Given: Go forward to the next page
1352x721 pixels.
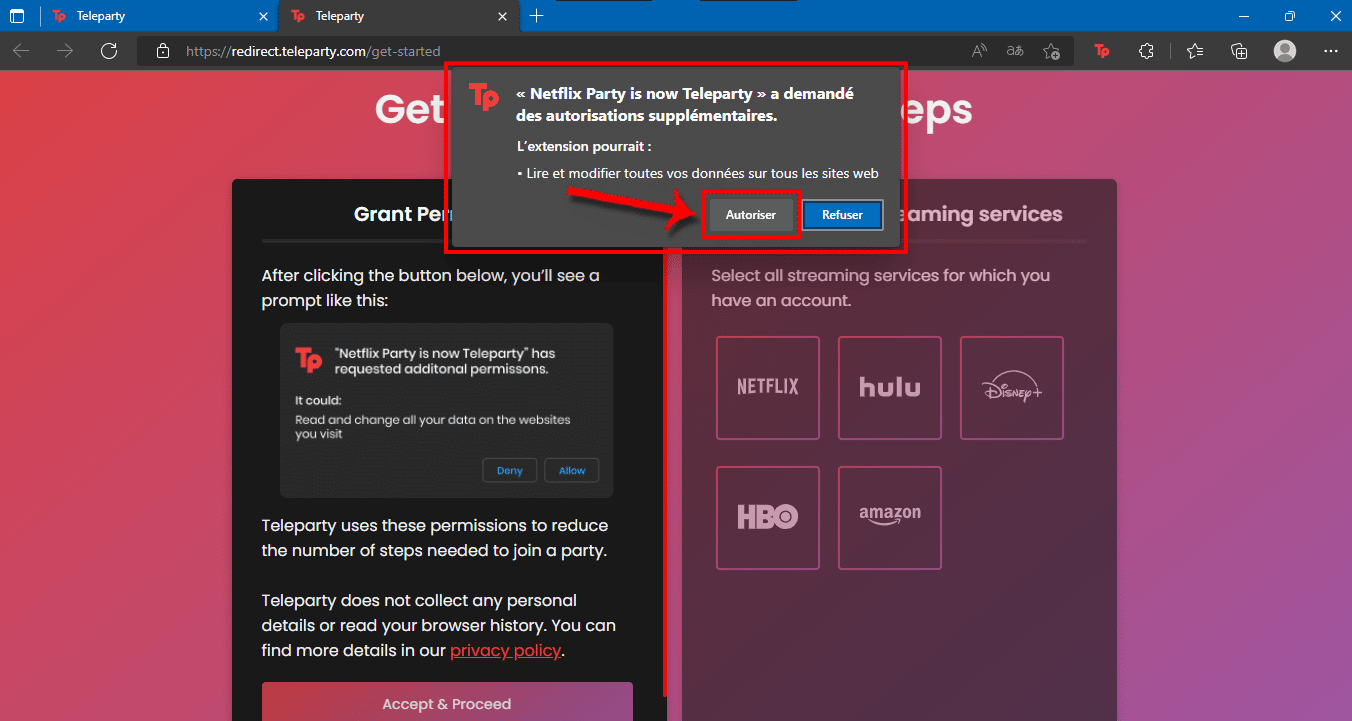Looking at the screenshot, I should pos(65,51).
